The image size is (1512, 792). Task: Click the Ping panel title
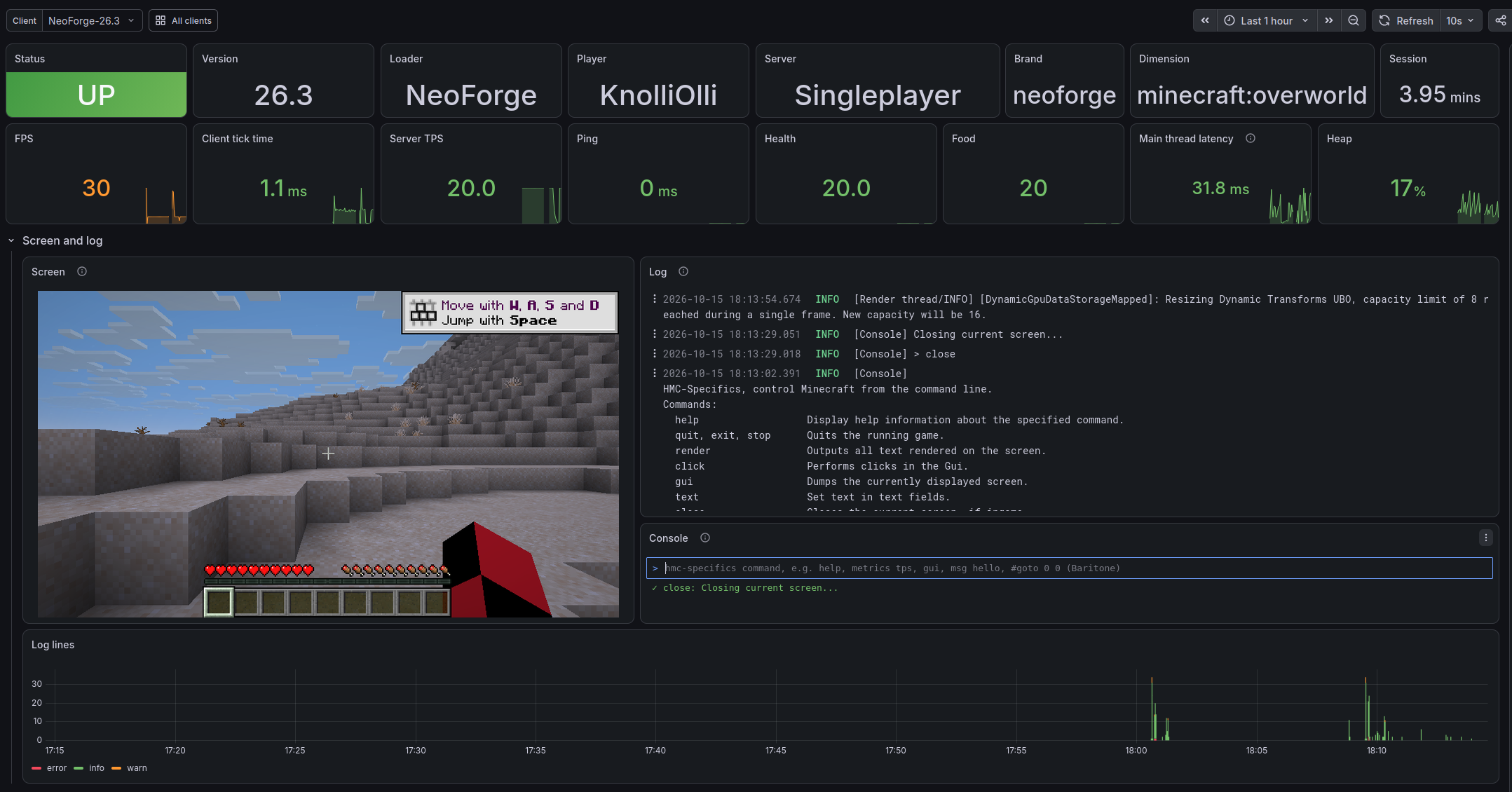(x=587, y=139)
